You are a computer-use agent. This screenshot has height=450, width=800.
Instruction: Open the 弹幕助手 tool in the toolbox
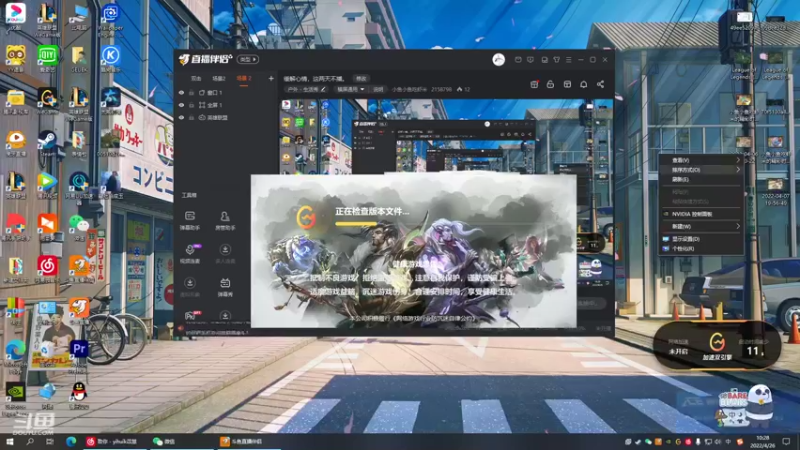[x=190, y=220]
